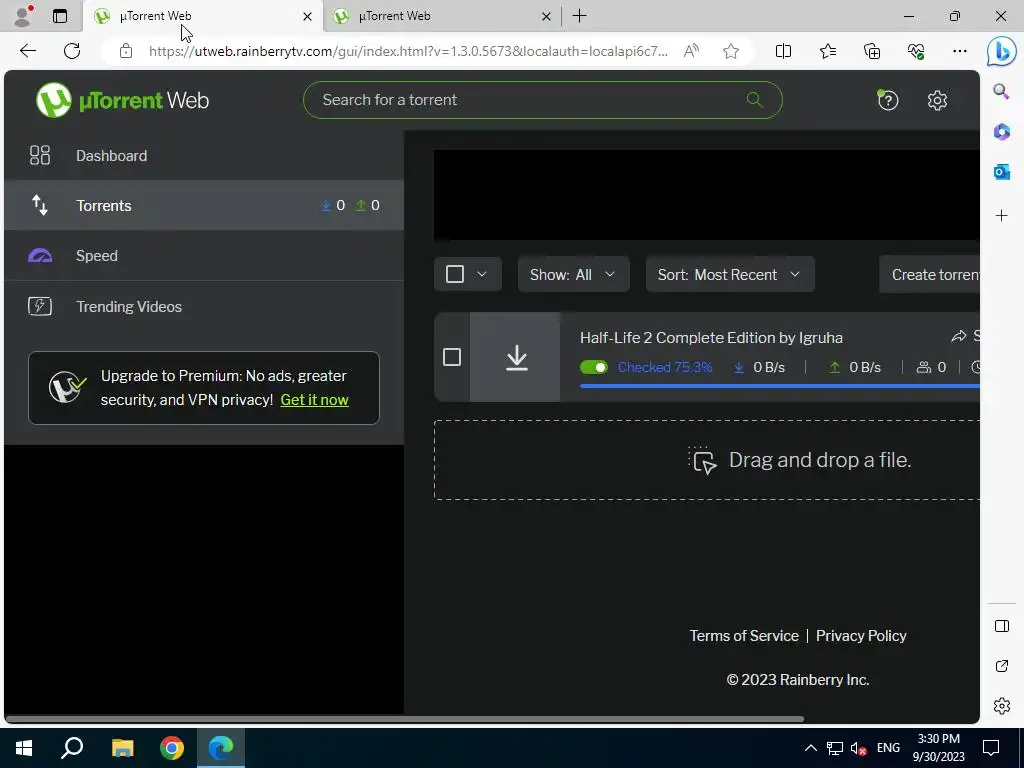Focus the Search for a torrent field
Screen dimensions: 1024x768
point(542,100)
